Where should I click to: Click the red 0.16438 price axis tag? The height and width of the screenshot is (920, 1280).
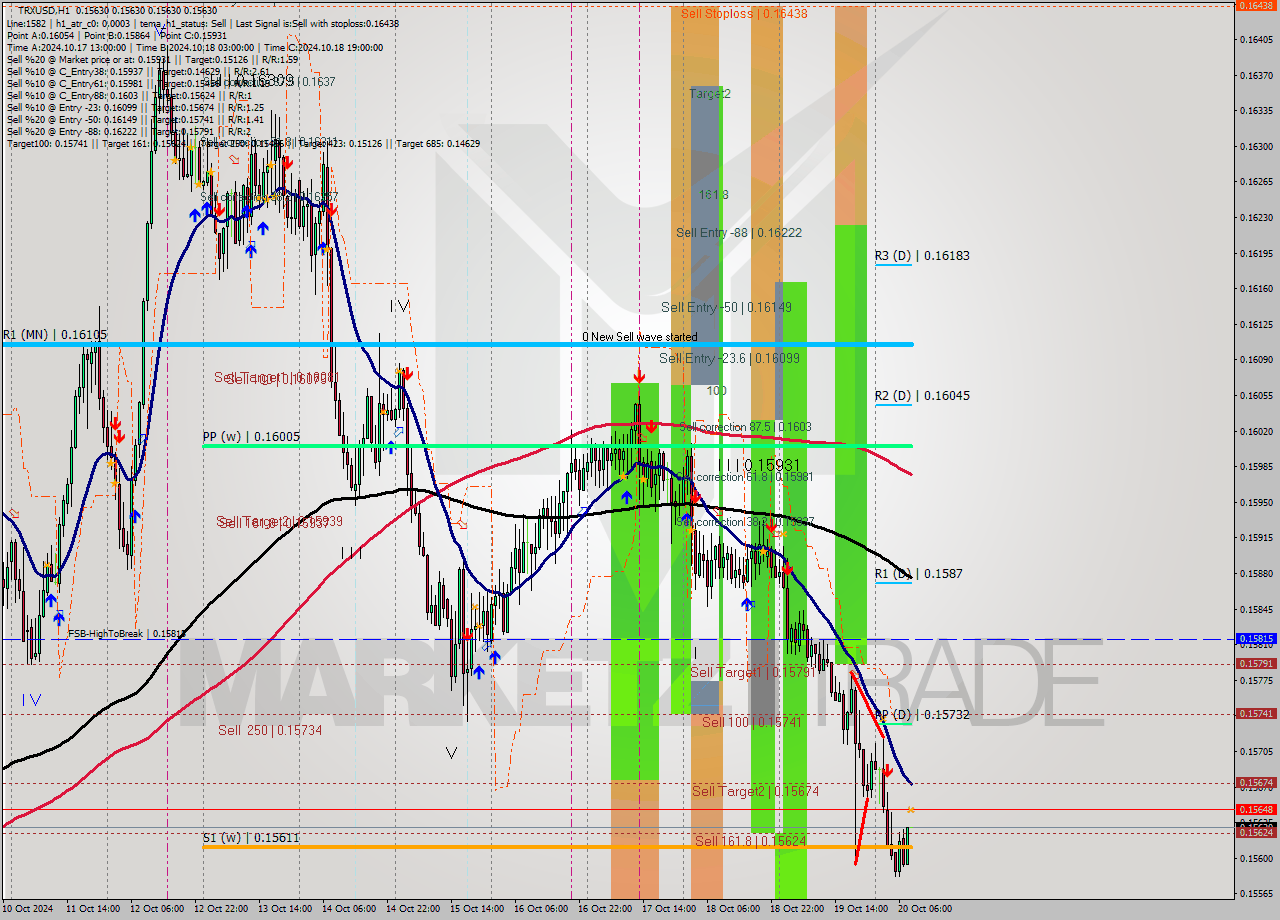point(1255,5)
